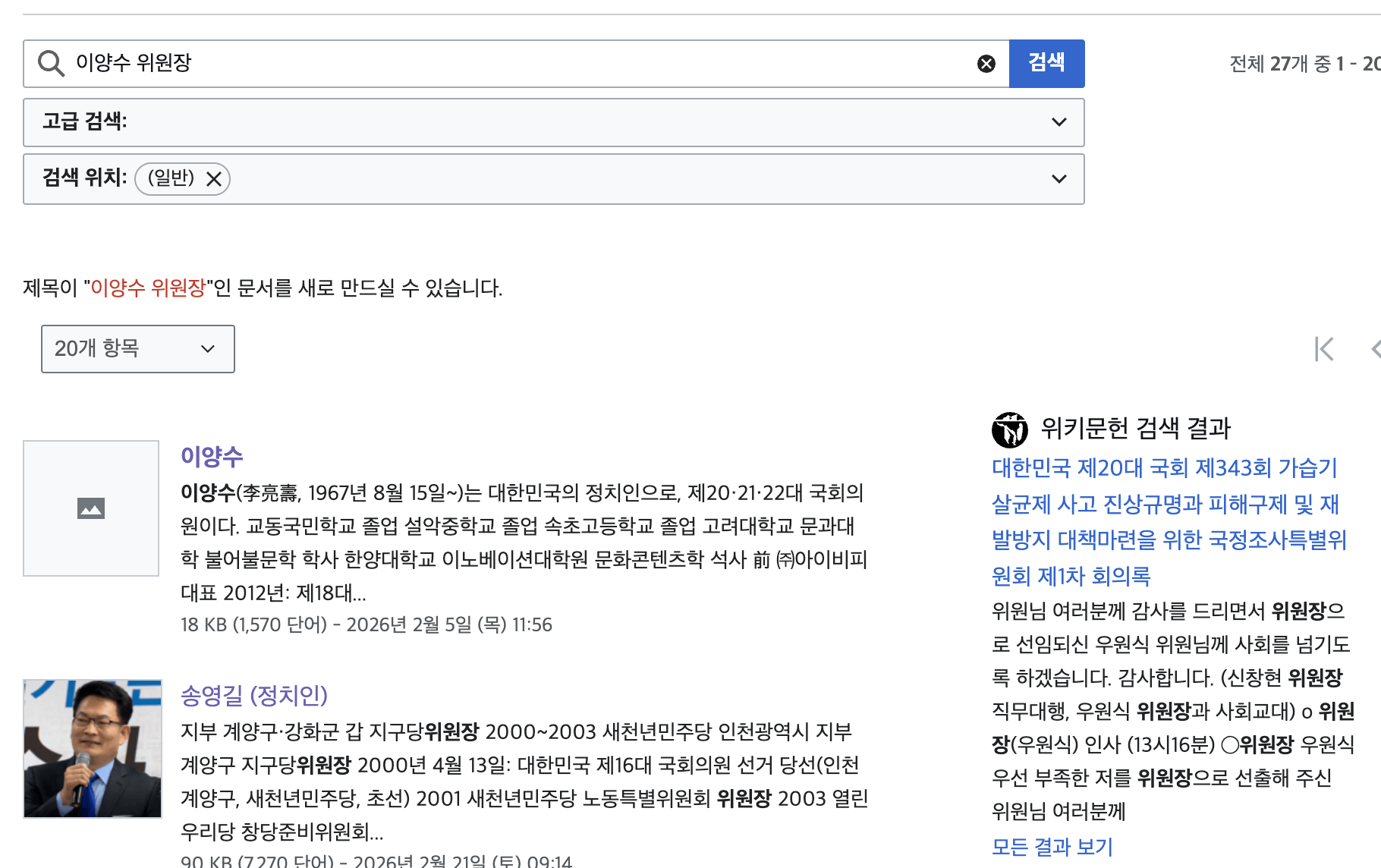Open the 송영길 photo thumbnail
1381x868 pixels.
(93, 749)
